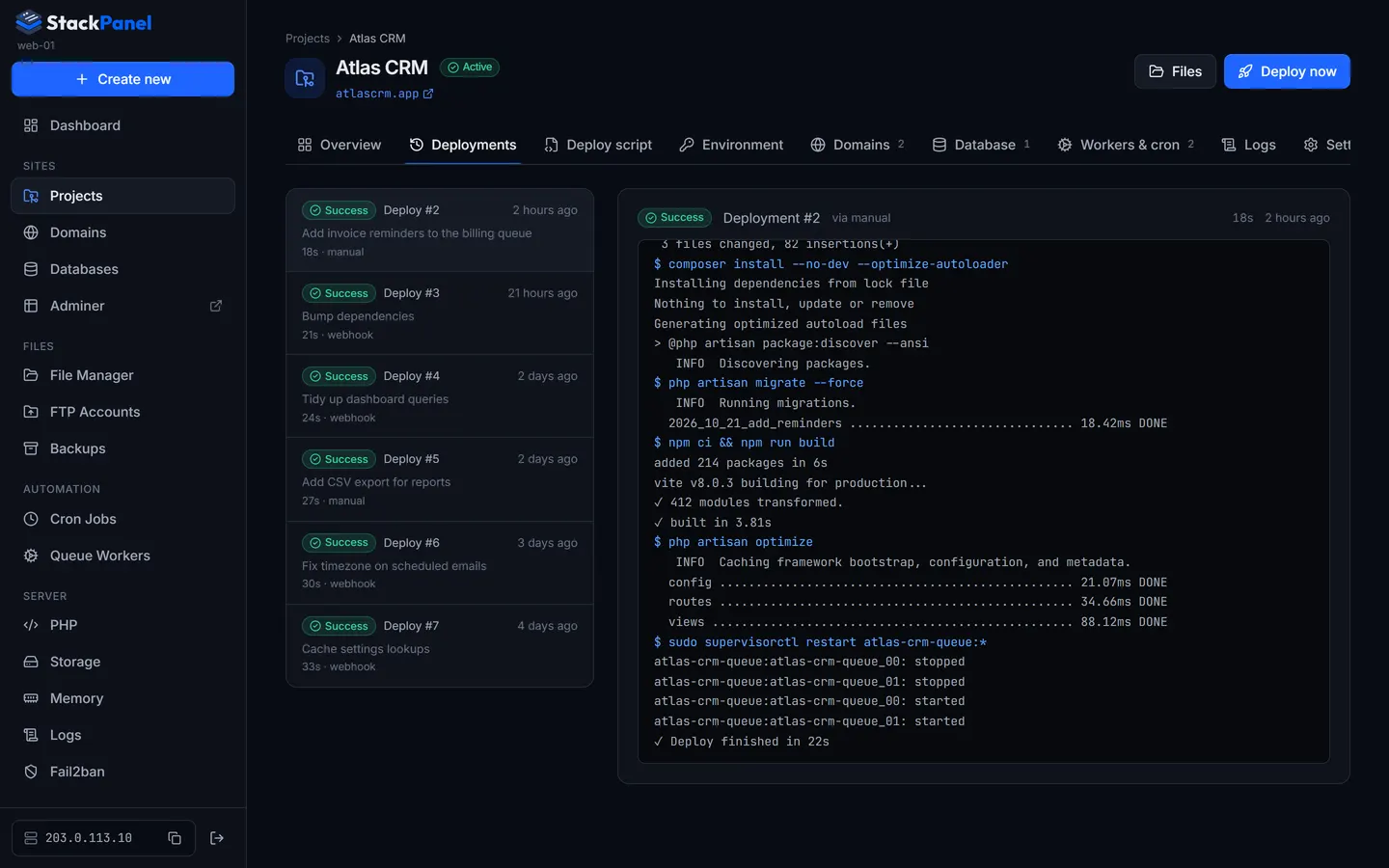Open PHP server settings
The image size is (1389, 868).
[123, 625]
